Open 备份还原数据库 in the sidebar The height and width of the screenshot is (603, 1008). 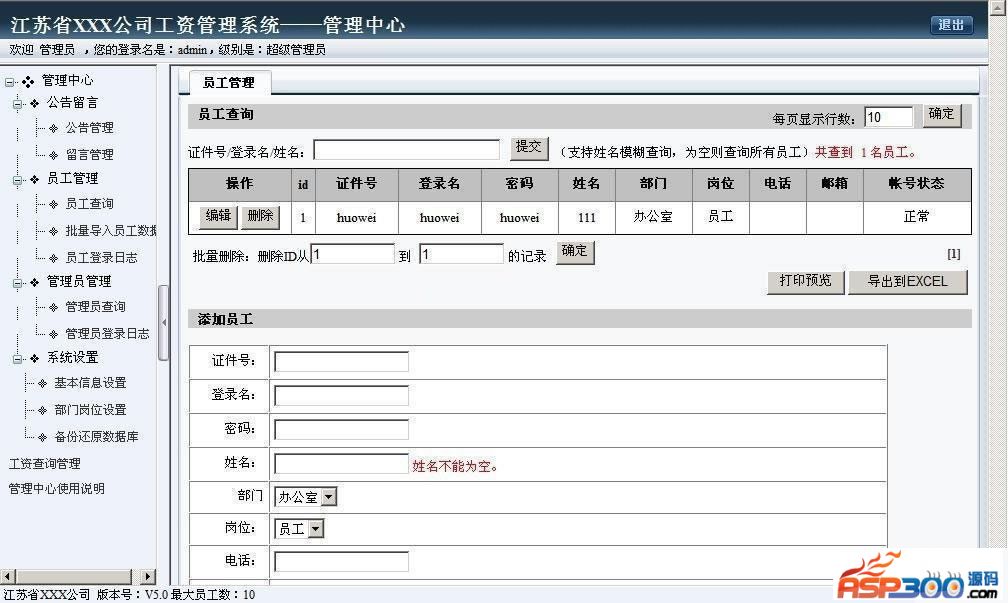coord(96,436)
